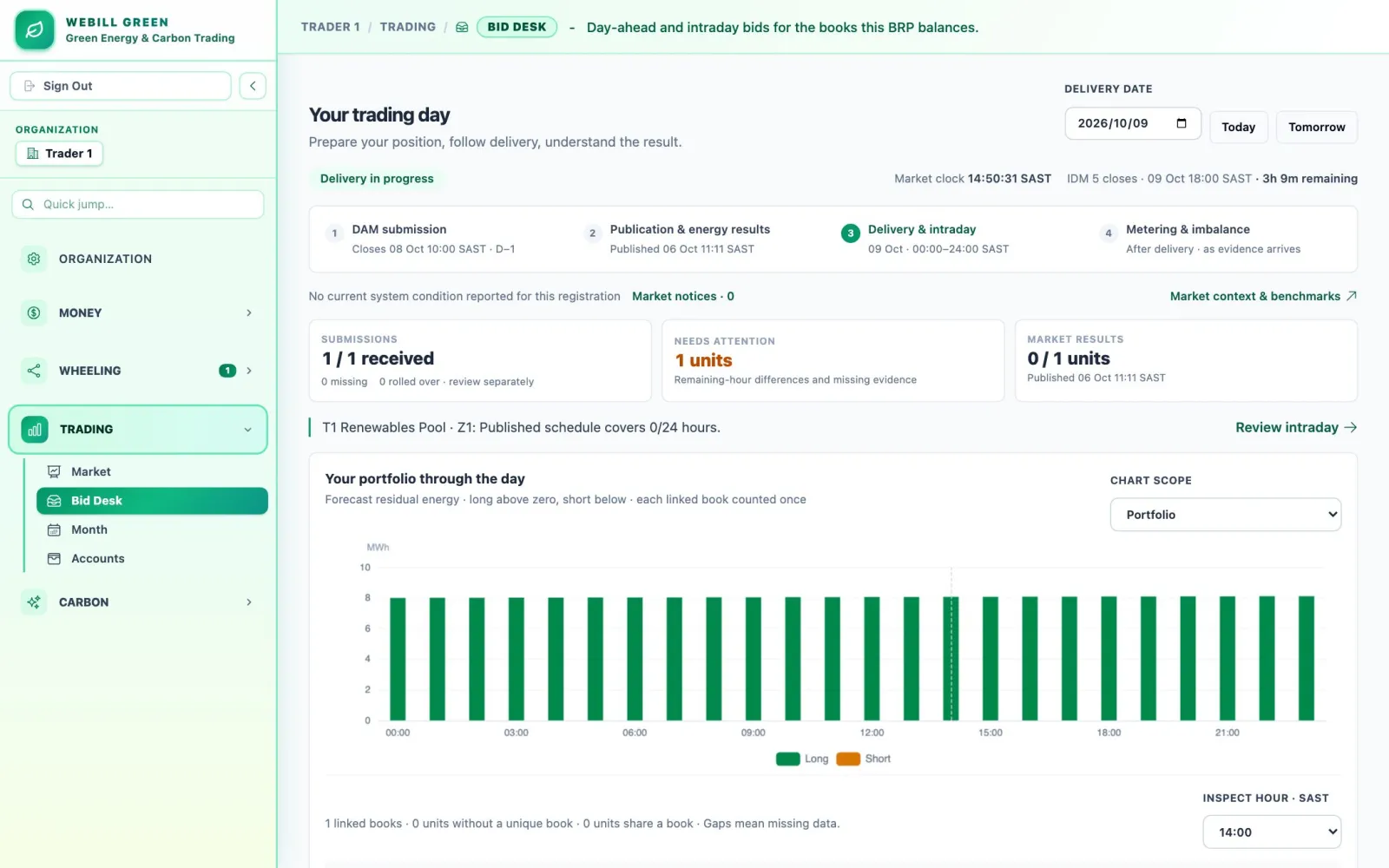
Task: Click the Wheeling share icon
Action: point(34,371)
